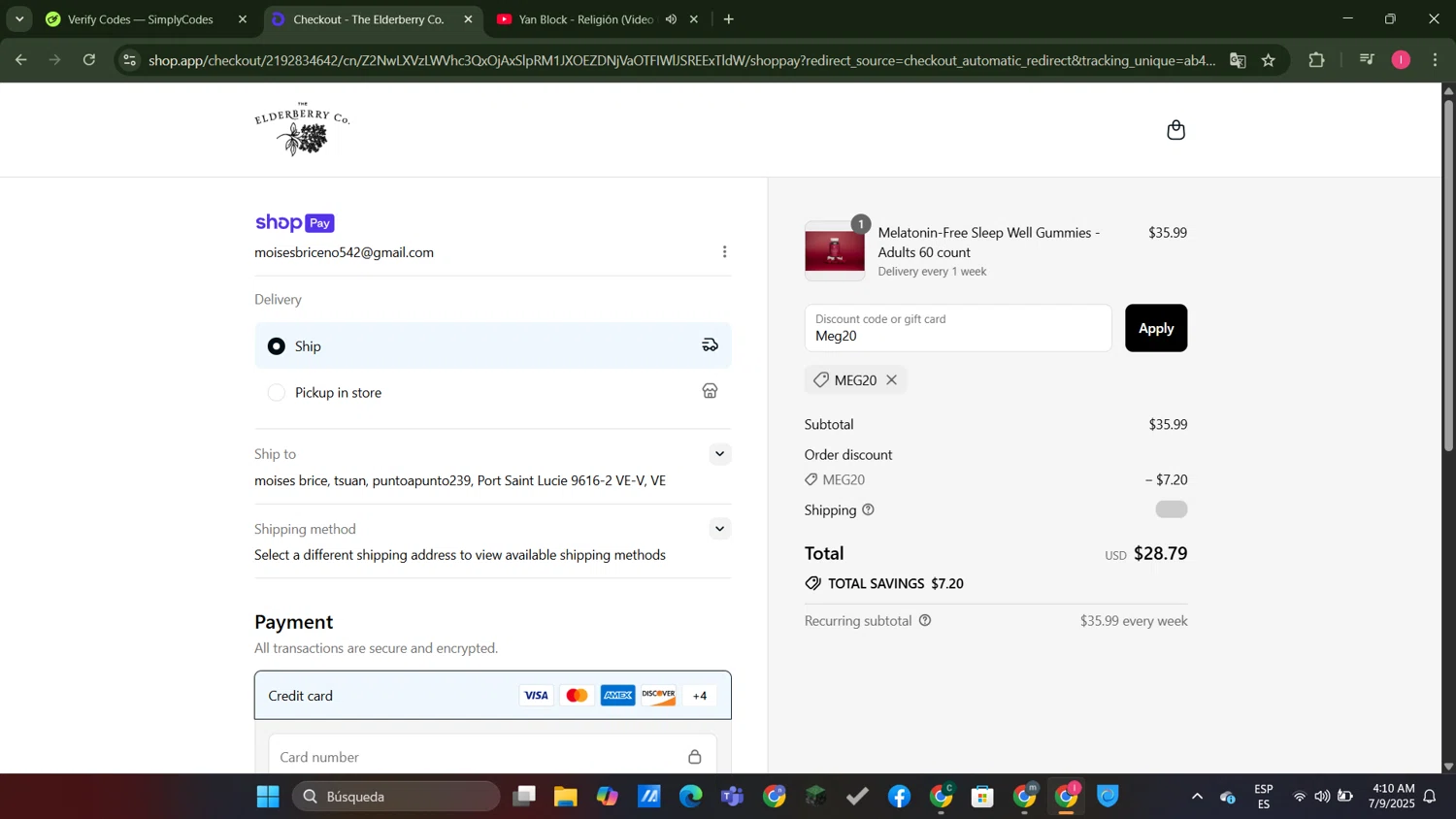Click the TOTAL SAVINGS $7.20 text
Viewport: 1456px width, 819px height.
[x=895, y=583]
